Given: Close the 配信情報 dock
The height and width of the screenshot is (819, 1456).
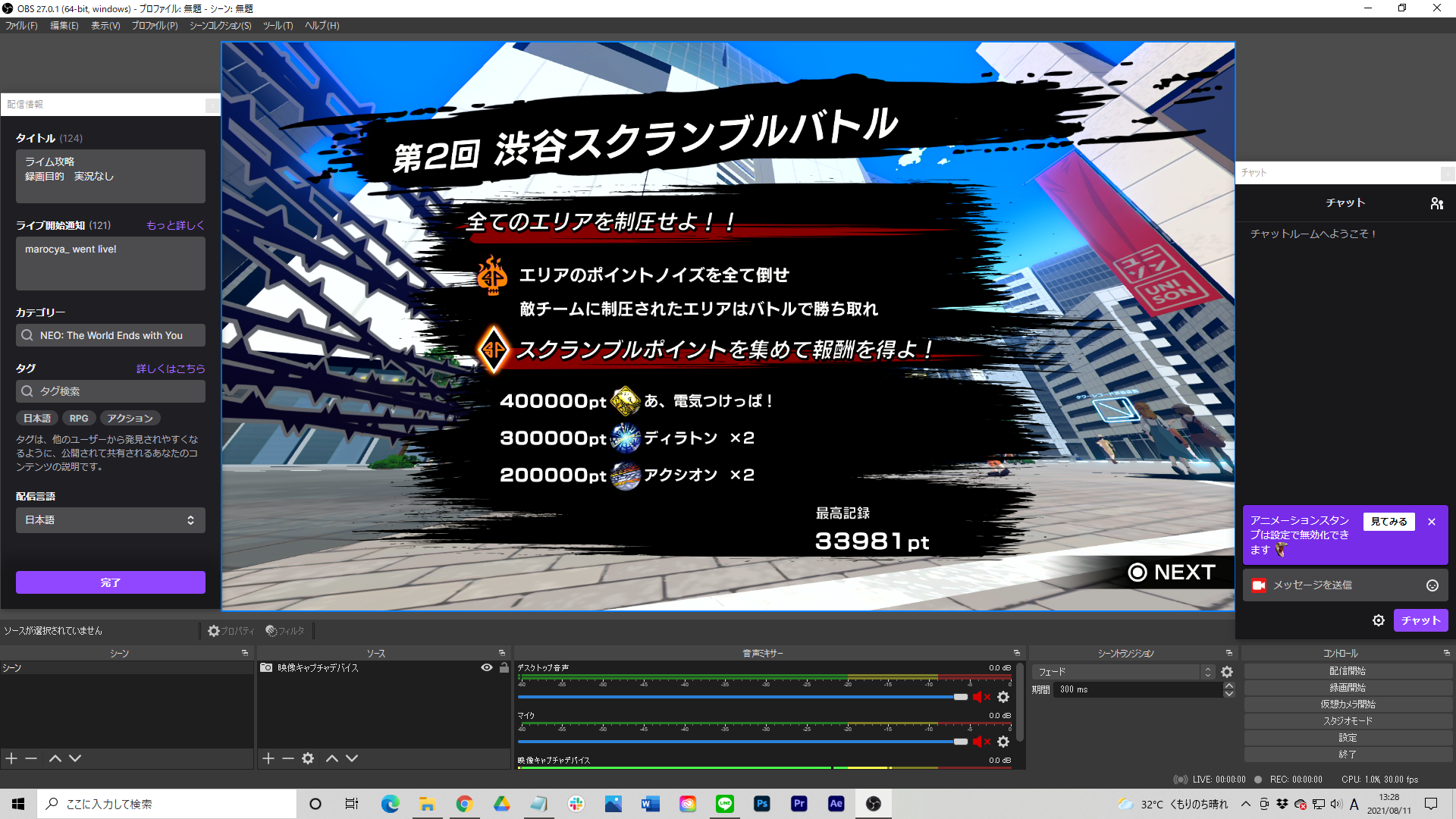Looking at the screenshot, I should point(212,105).
